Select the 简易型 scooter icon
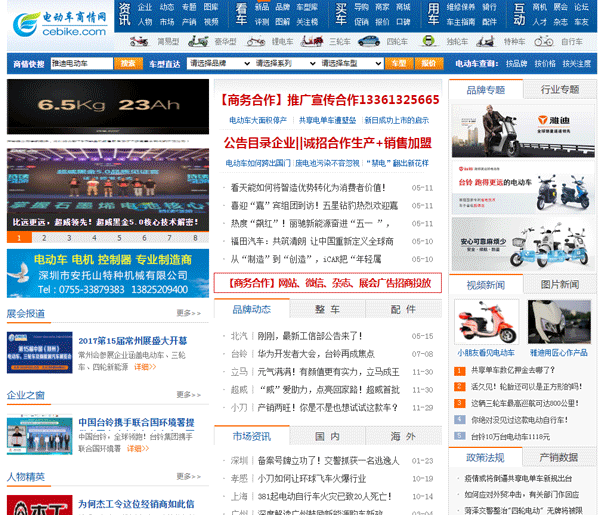Viewport: 600px width, 515px height. pyautogui.click(x=139, y=41)
